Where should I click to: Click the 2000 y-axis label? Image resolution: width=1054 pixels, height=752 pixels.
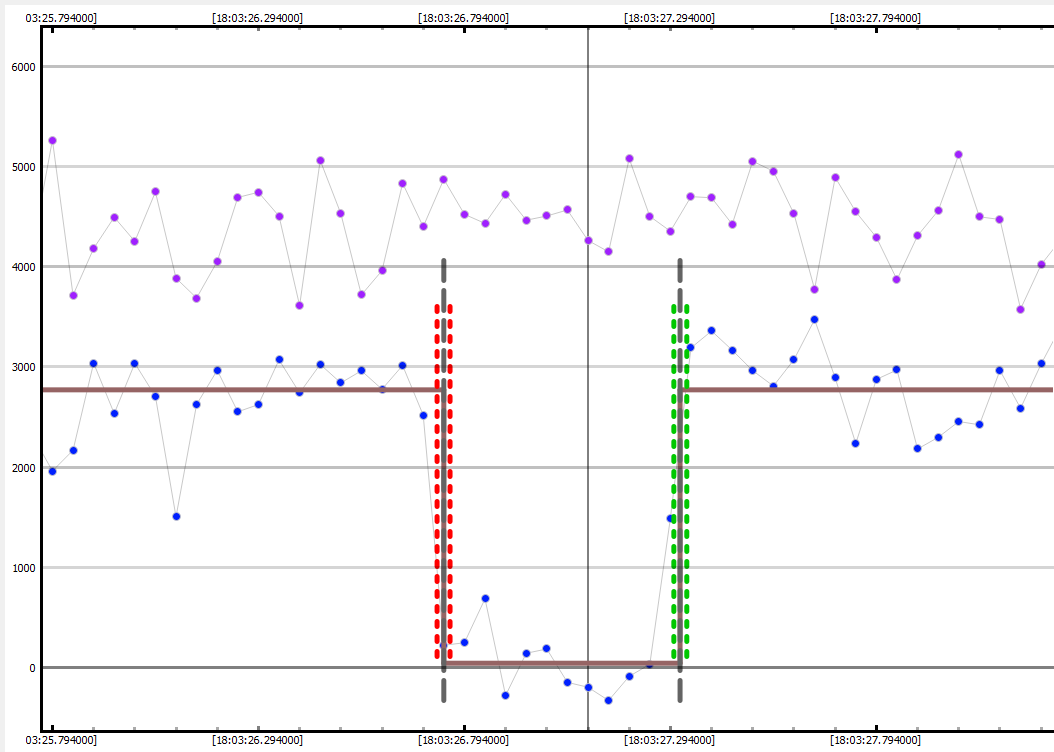click(24, 468)
